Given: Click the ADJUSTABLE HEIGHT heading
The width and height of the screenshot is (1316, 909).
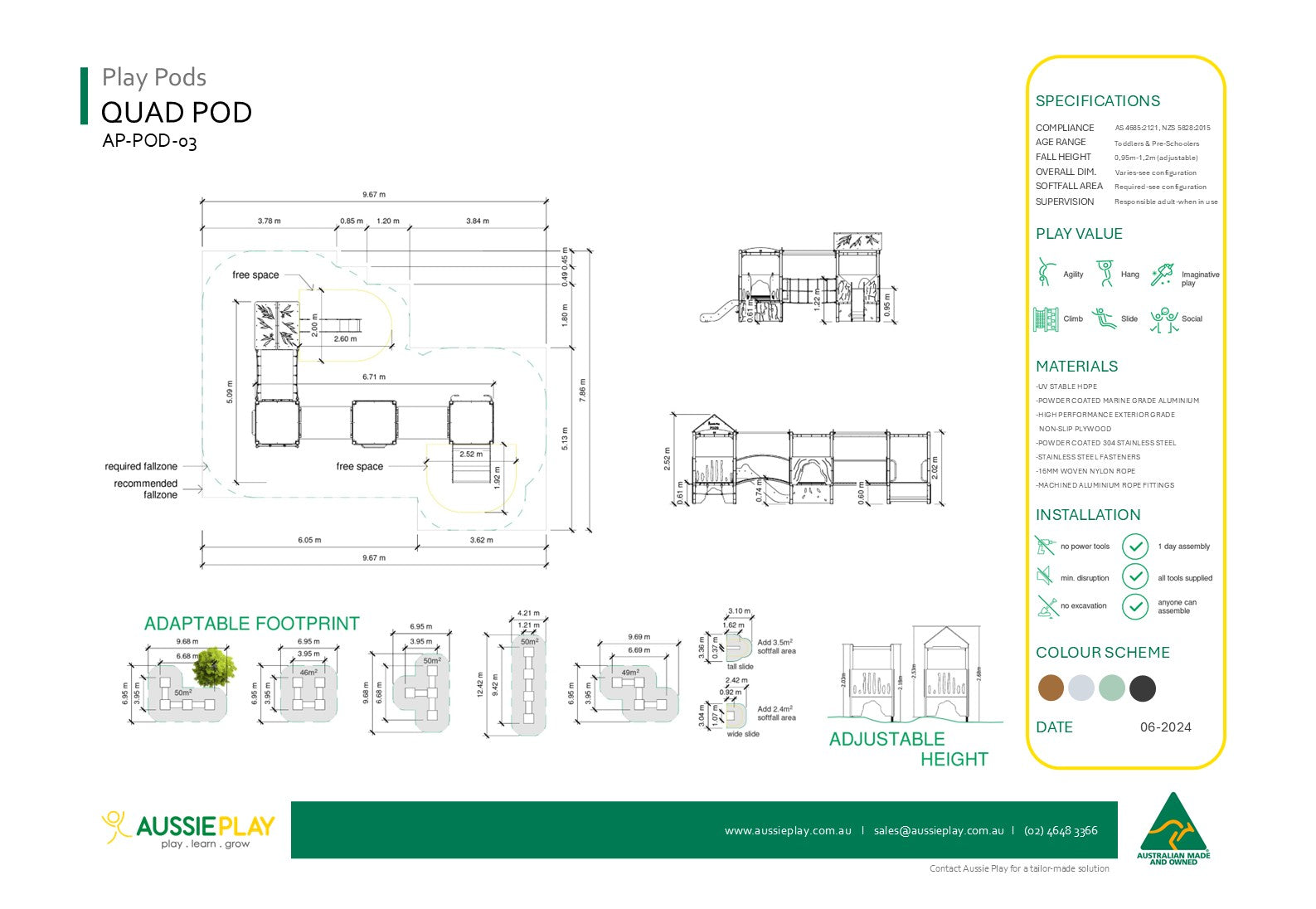Looking at the screenshot, I should click(x=909, y=749).
